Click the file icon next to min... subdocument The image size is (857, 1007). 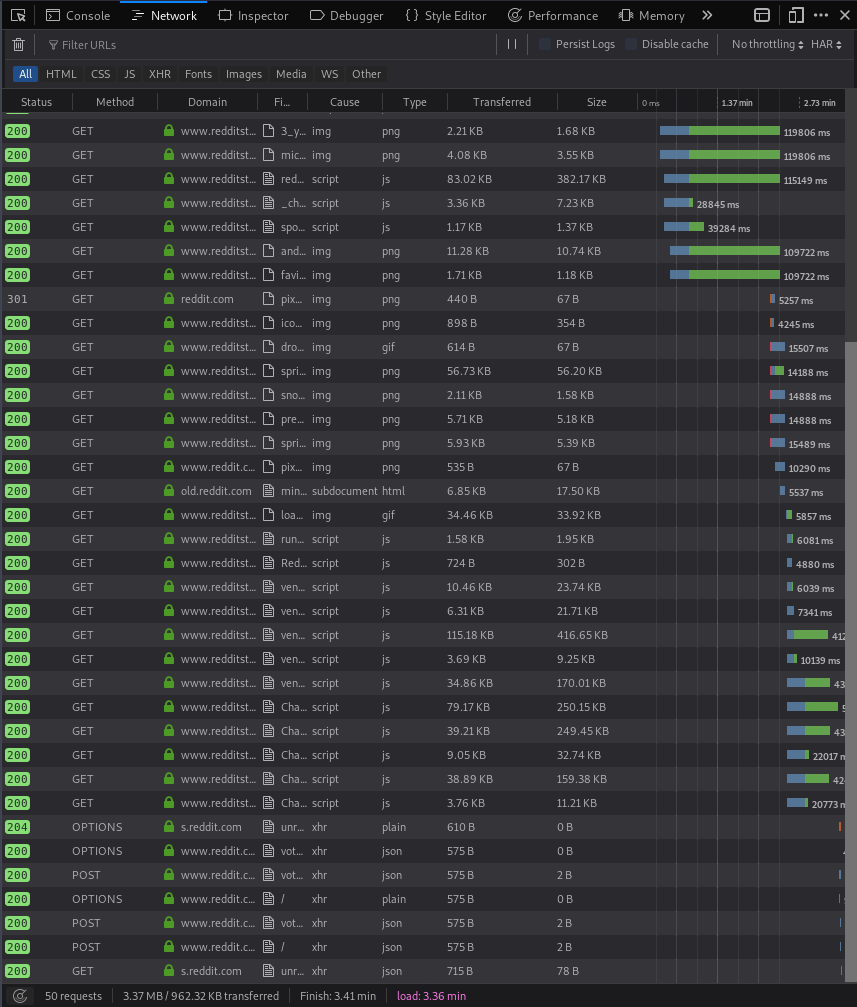click(x=269, y=491)
